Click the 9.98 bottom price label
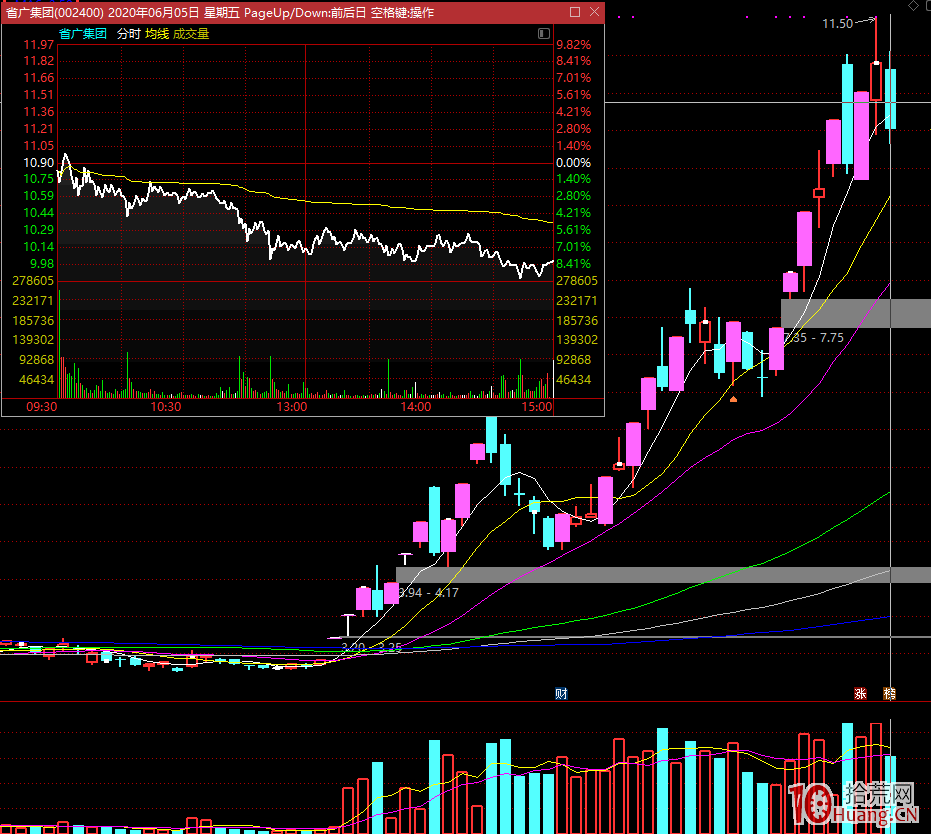 pyautogui.click(x=42, y=264)
